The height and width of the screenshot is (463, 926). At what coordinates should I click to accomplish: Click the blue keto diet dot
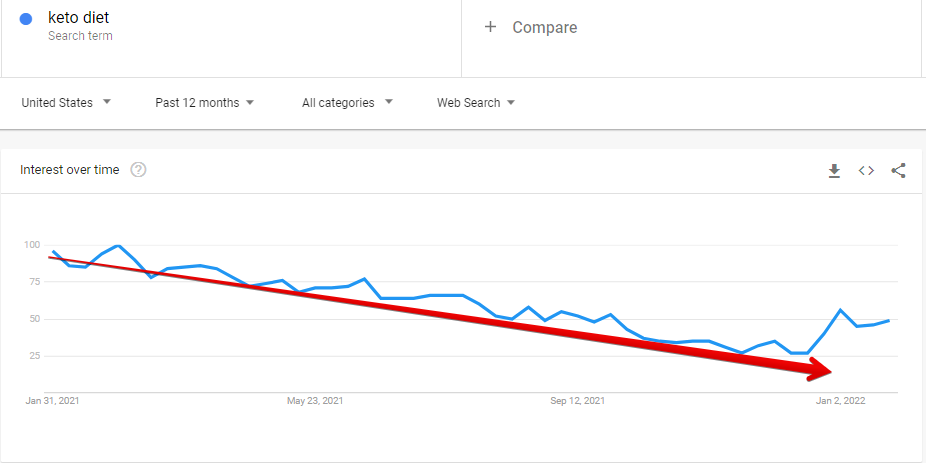[26, 19]
